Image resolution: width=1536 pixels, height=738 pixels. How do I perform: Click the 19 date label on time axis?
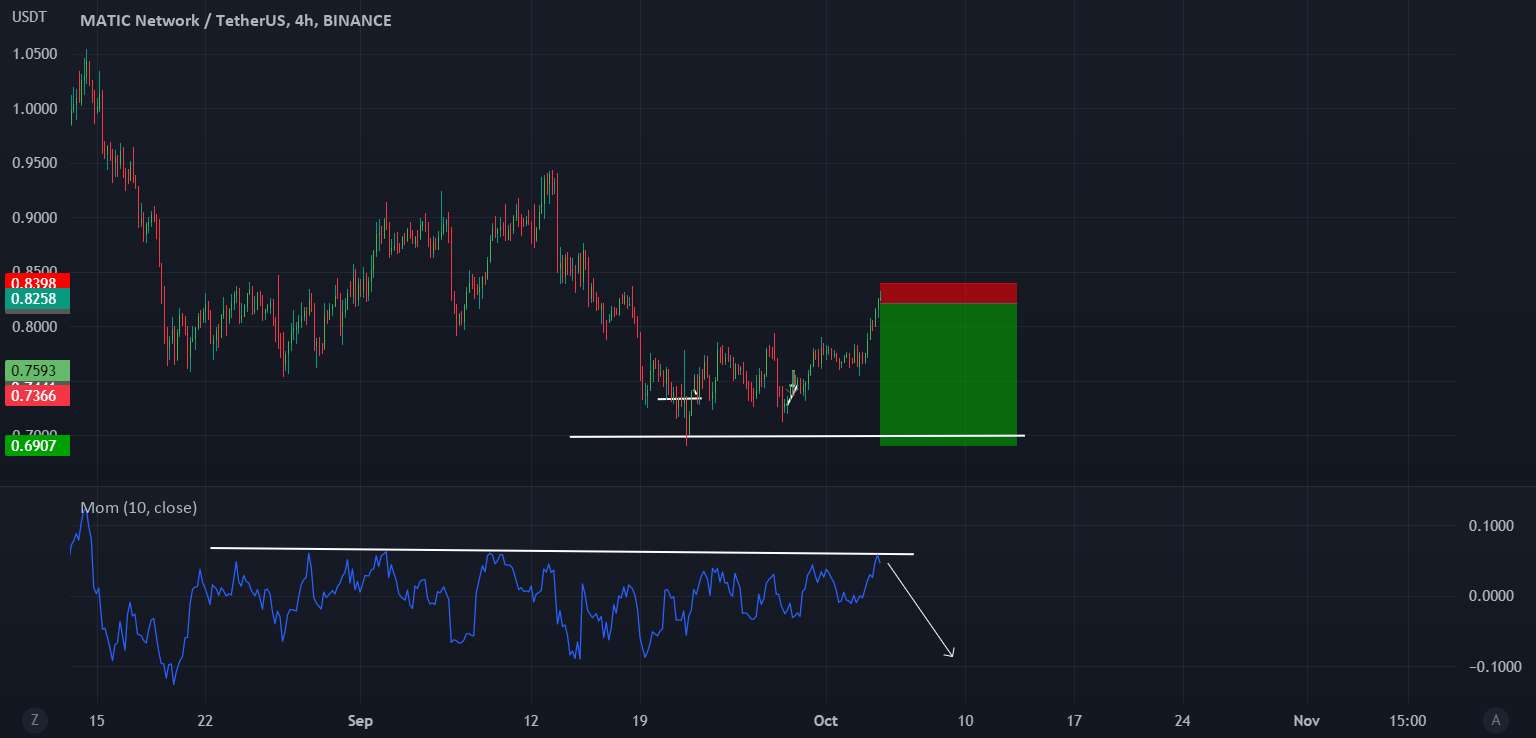640,720
